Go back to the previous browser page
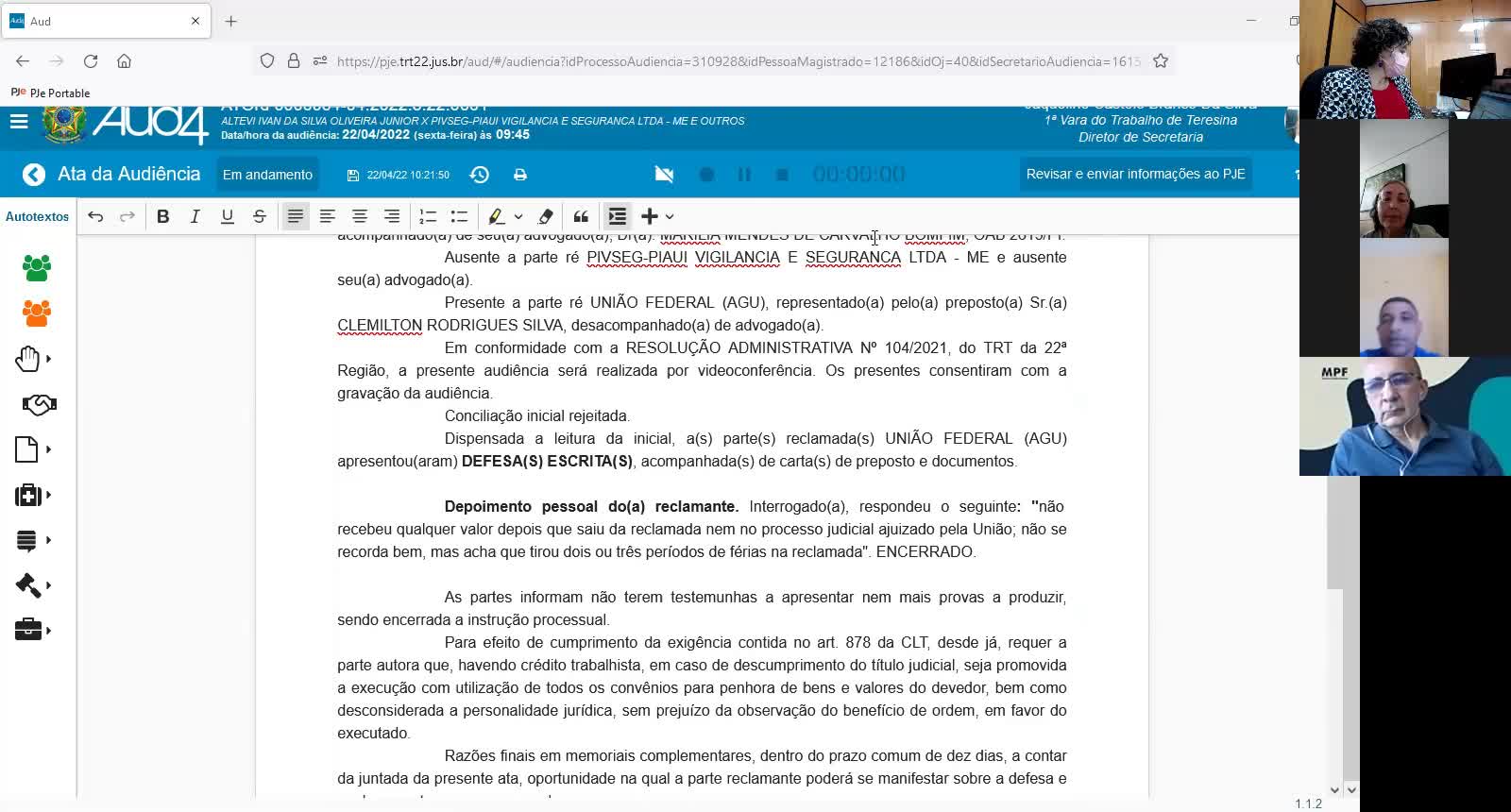The height and width of the screenshot is (812, 1511). (23, 61)
